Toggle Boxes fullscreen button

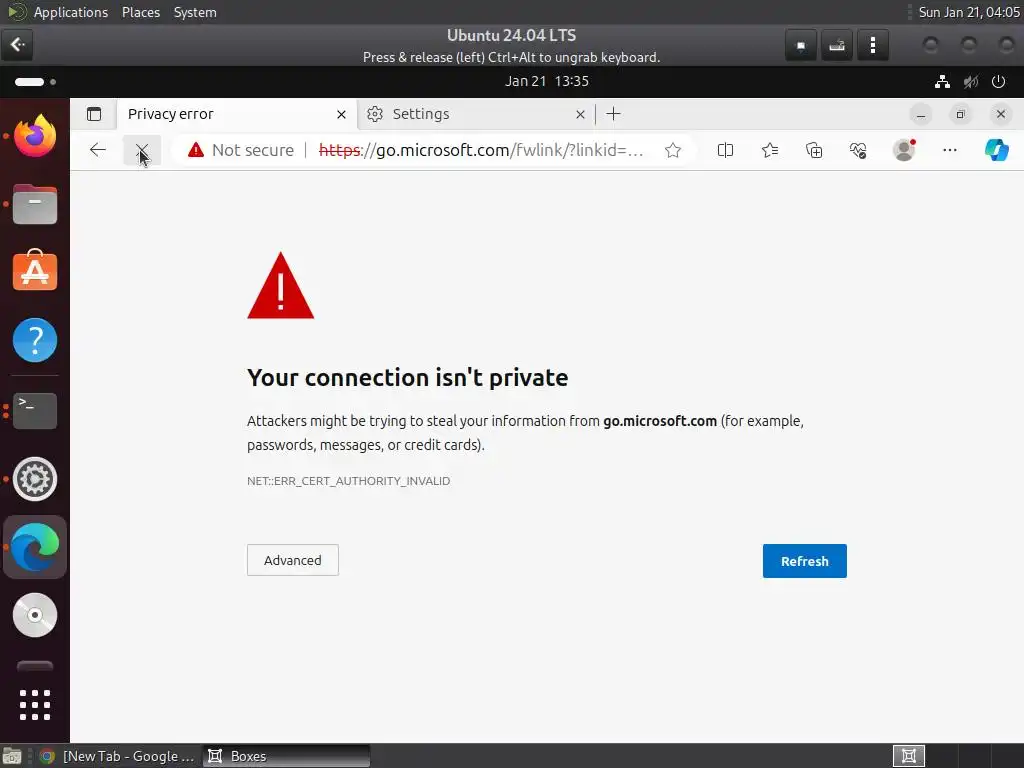tap(801, 45)
